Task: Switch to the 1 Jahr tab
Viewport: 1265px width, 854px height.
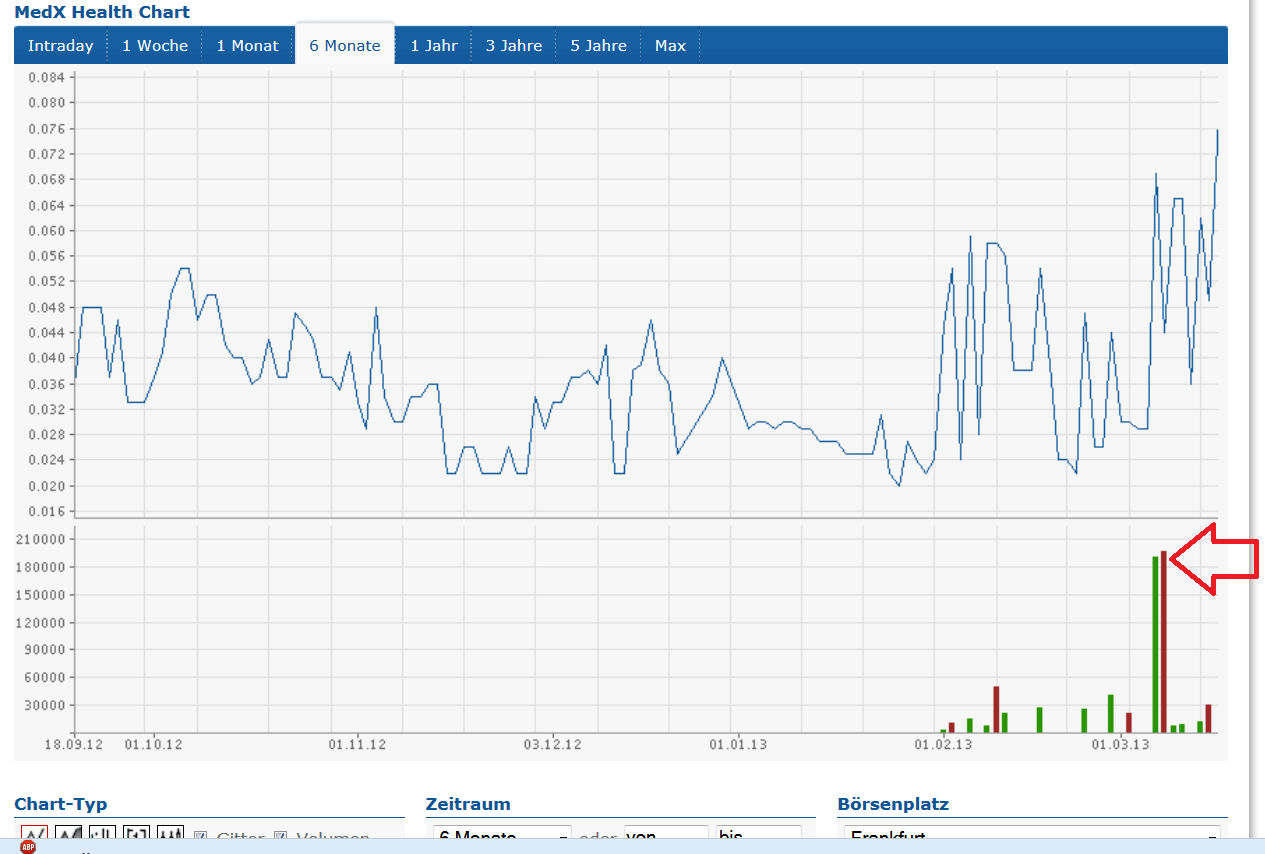Action: pyautogui.click(x=433, y=45)
